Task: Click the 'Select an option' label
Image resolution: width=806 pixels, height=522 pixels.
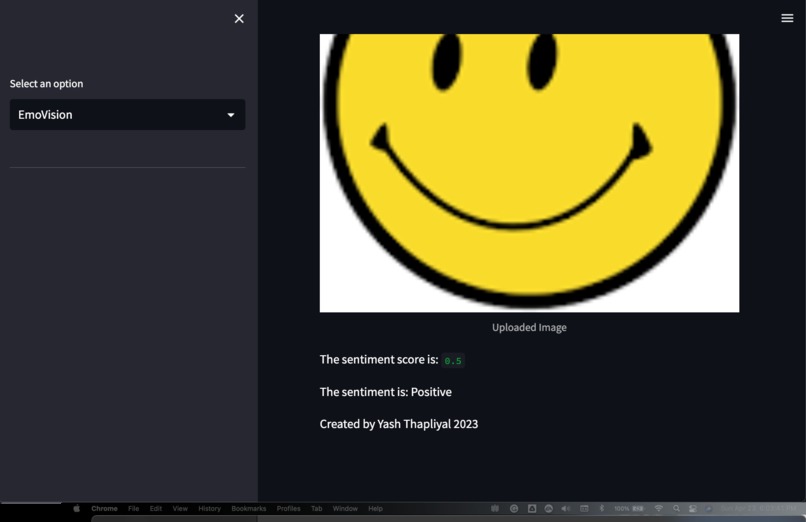Action: tap(46, 84)
